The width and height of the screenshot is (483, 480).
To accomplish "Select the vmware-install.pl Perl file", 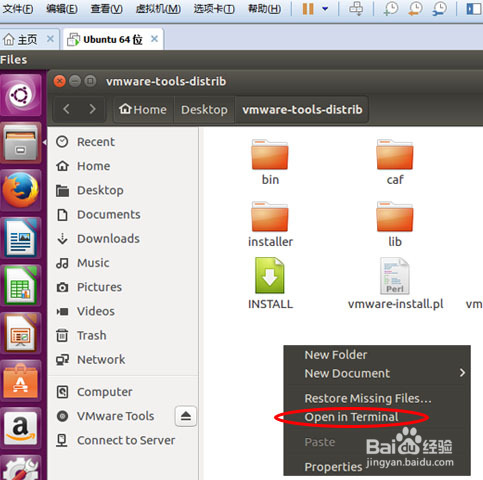I will (x=395, y=283).
